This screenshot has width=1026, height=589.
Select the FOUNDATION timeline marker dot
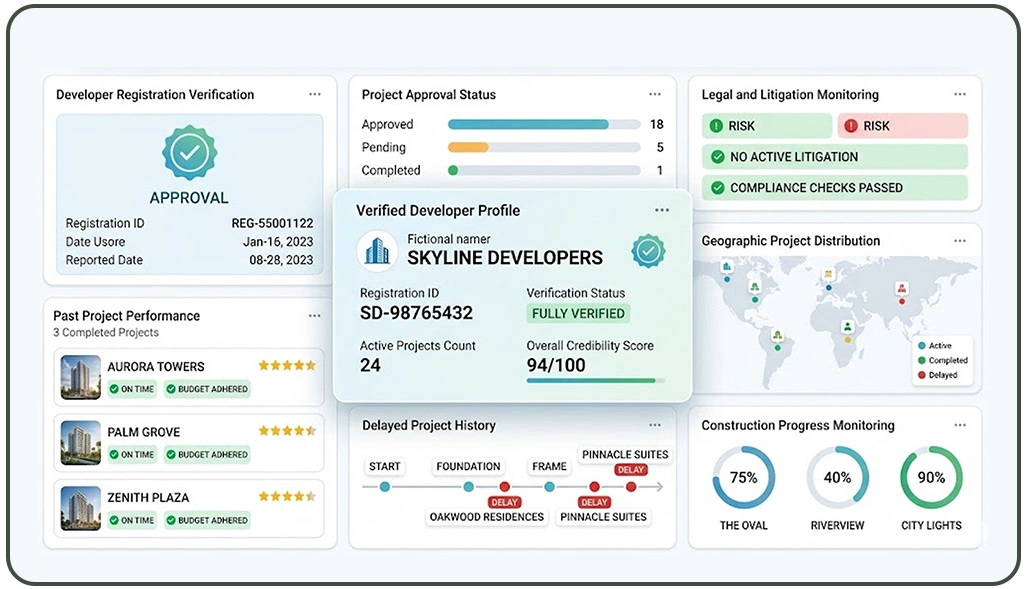pyautogui.click(x=469, y=487)
